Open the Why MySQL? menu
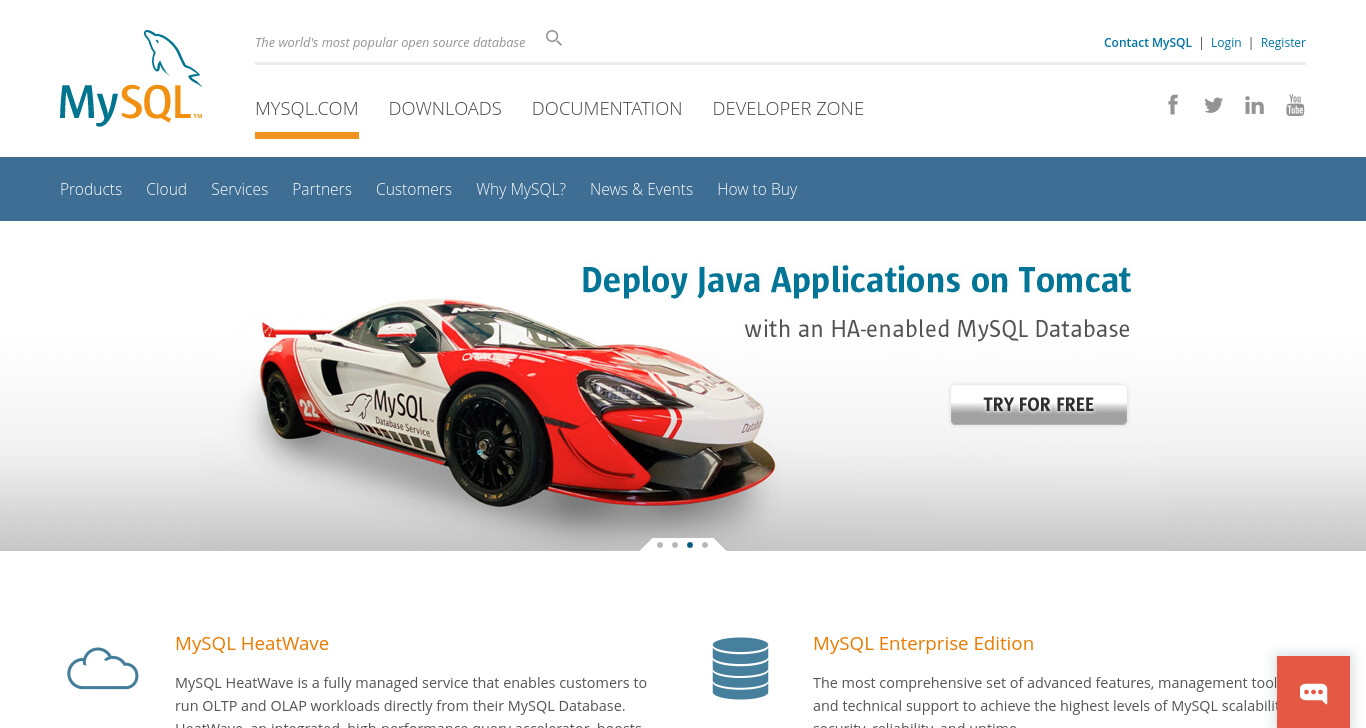The height and width of the screenshot is (728, 1366). click(x=521, y=189)
